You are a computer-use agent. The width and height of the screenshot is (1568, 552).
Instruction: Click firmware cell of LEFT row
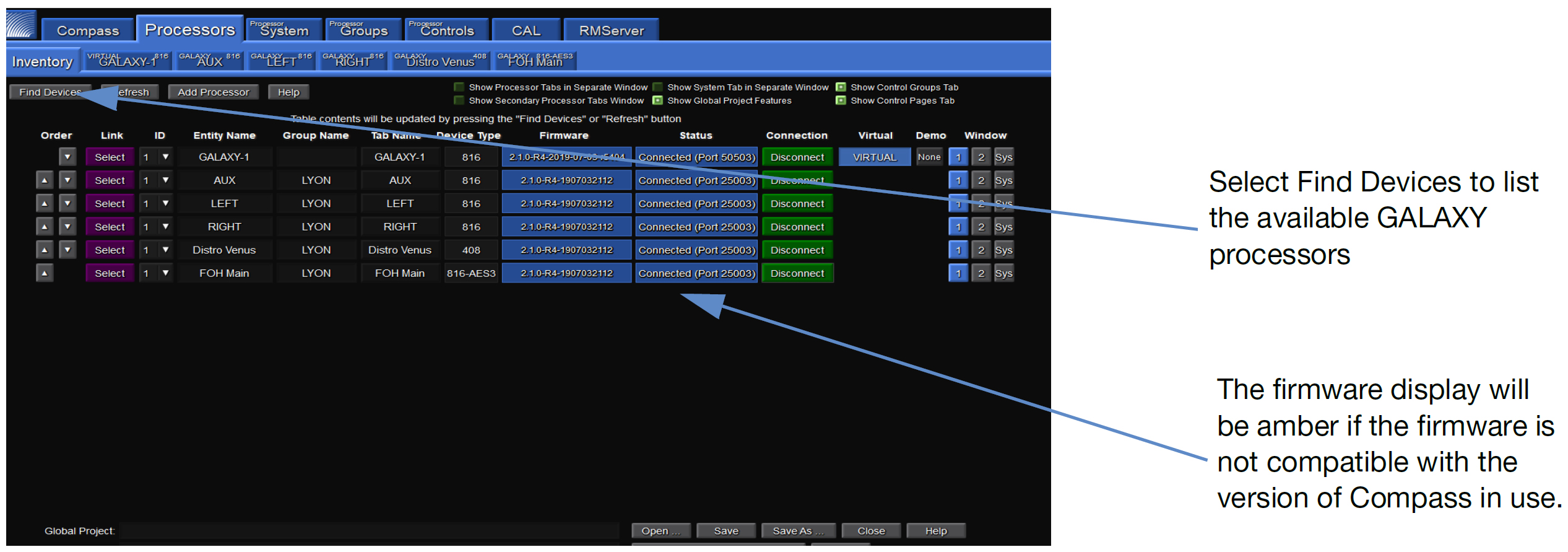(566, 203)
